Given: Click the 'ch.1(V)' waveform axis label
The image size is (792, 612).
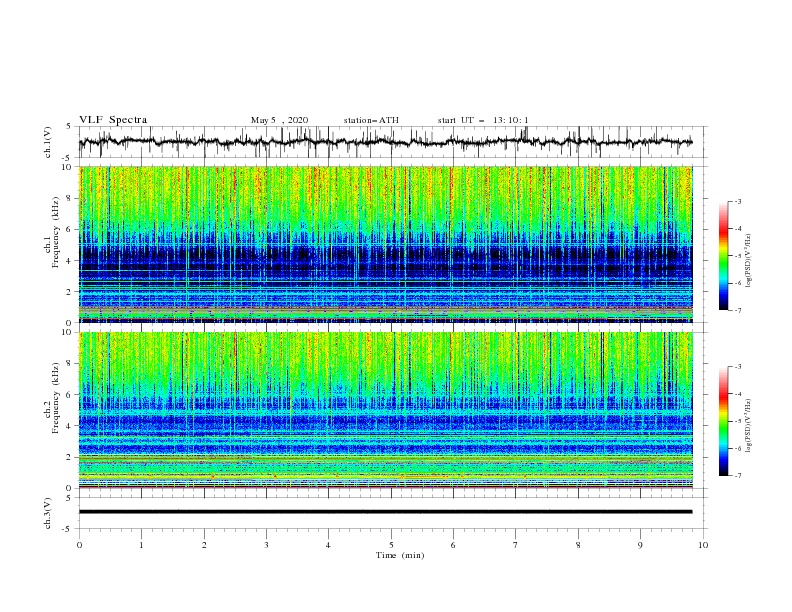Looking at the screenshot, I should pyautogui.click(x=48, y=142).
